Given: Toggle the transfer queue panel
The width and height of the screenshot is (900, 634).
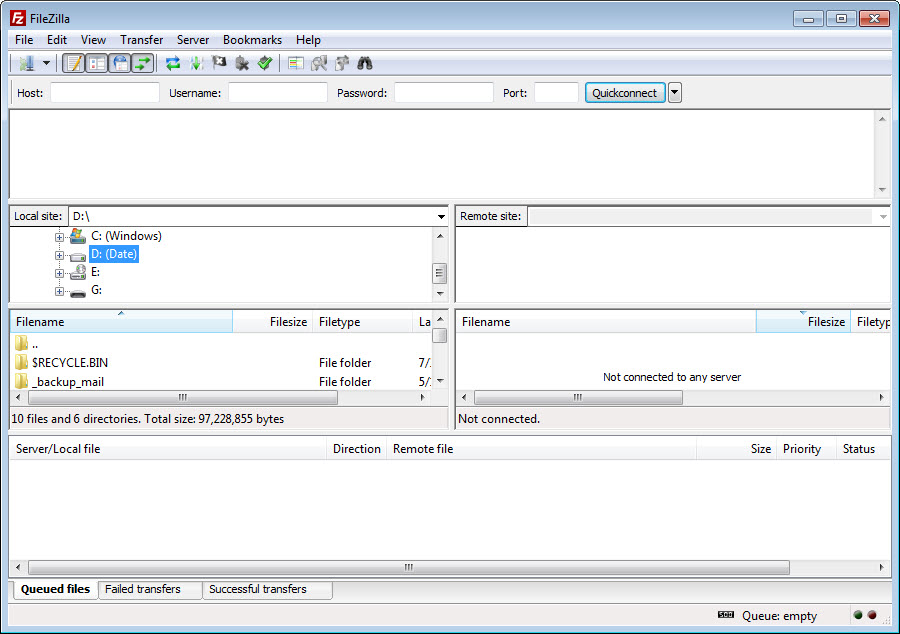Looking at the screenshot, I should tap(143, 62).
